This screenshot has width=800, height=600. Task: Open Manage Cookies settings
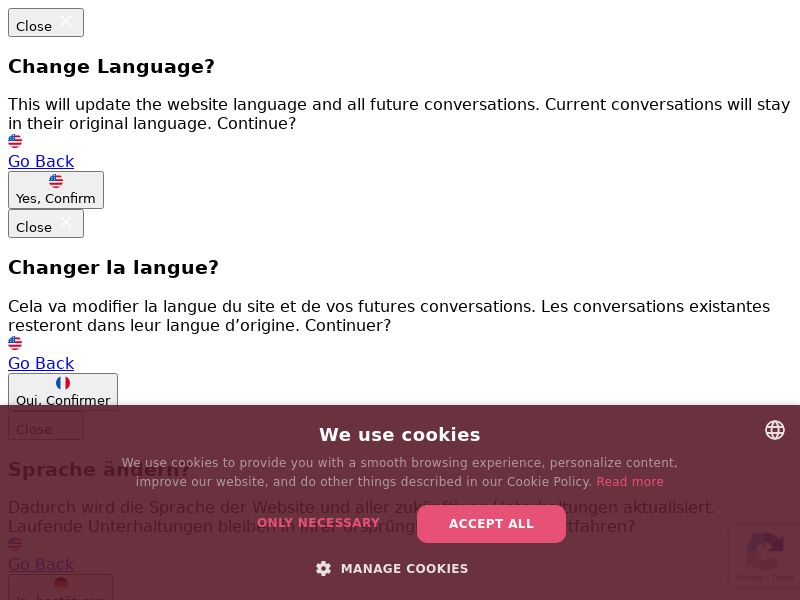point(392,568)
